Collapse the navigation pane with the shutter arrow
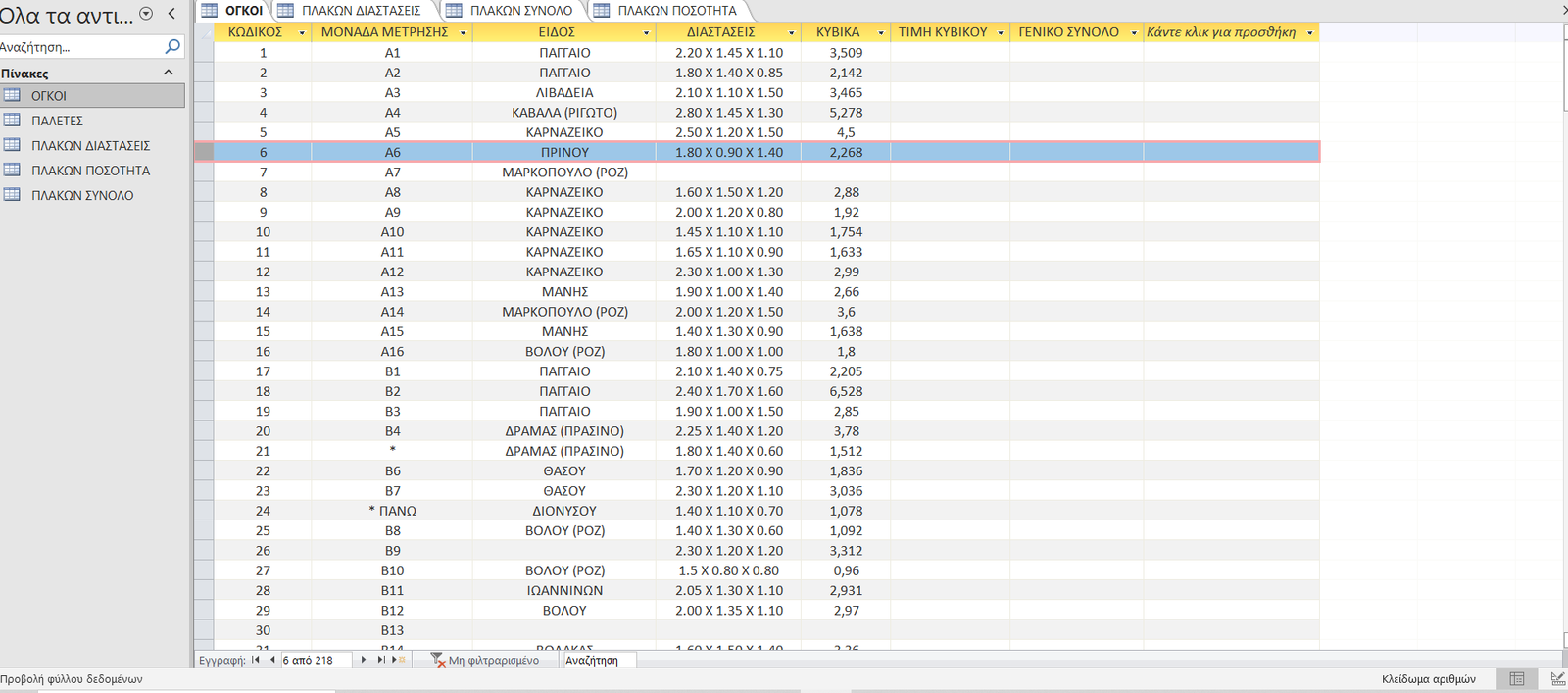Image resolution: width=1568 pixels, height=693 pixels. click(171, 14)
